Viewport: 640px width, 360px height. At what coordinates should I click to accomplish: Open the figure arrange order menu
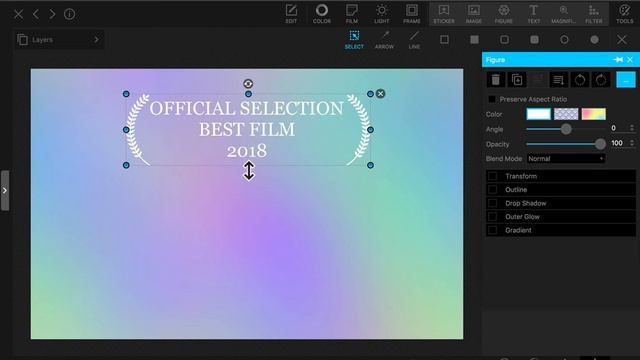[558, 80]
